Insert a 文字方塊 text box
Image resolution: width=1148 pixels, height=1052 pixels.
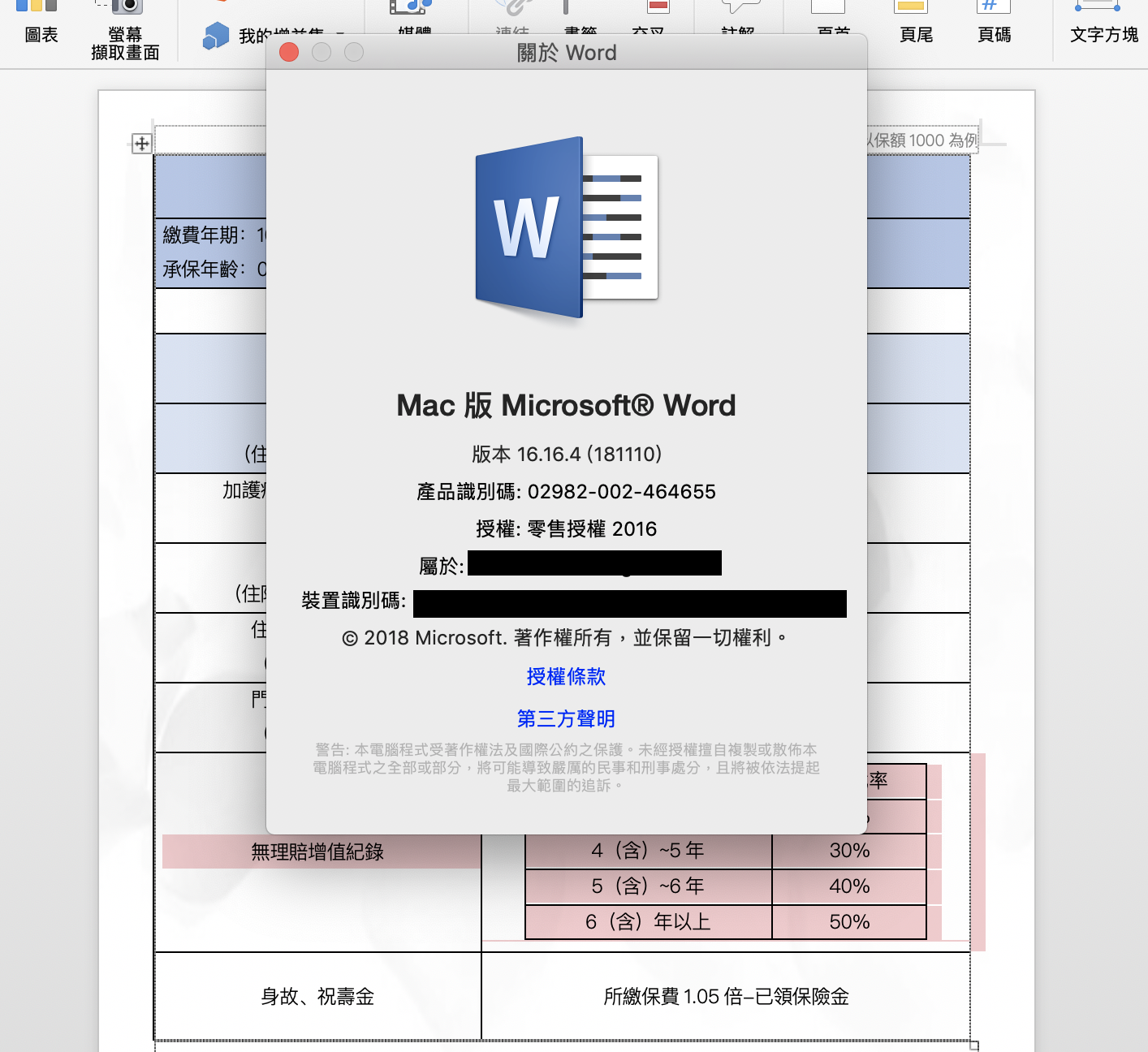(x=1103, y=24)
